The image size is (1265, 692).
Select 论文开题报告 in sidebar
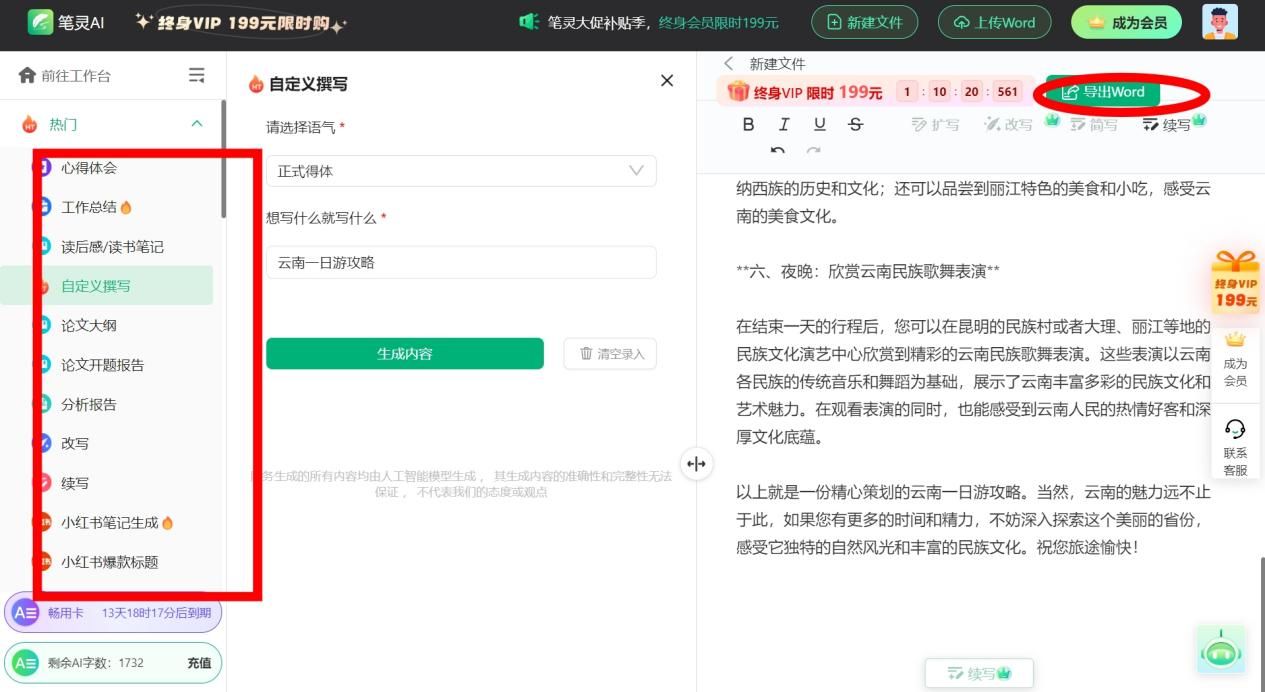pos(102,365)
